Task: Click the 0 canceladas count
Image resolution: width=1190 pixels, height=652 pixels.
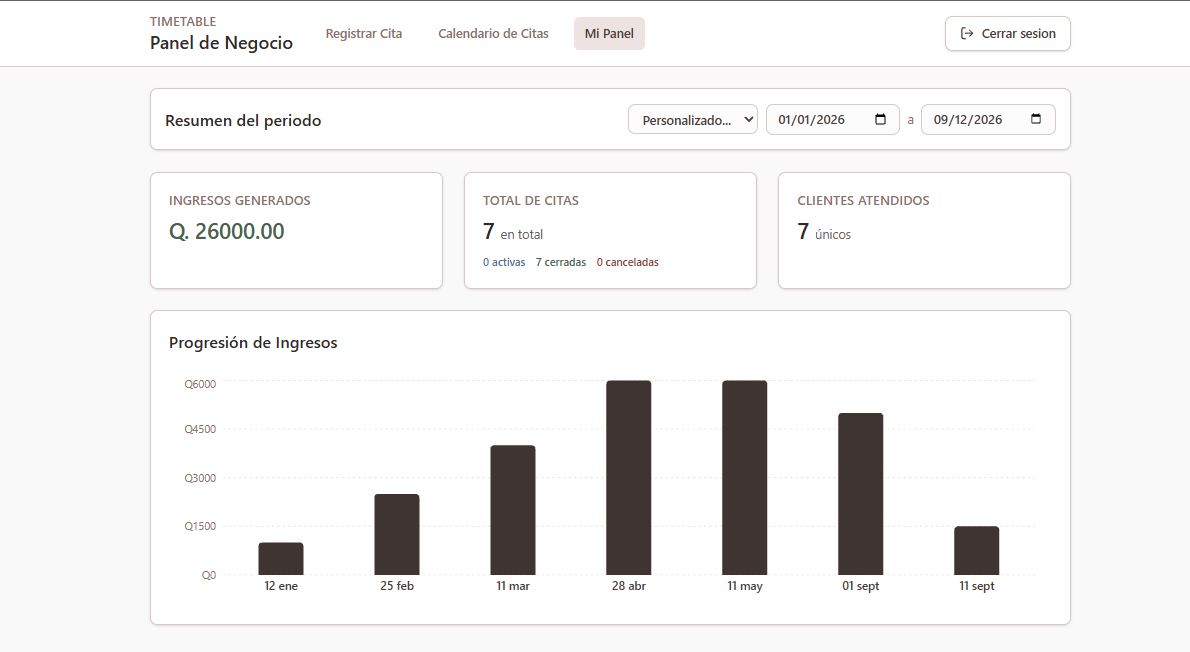Action: click(628, 262)
